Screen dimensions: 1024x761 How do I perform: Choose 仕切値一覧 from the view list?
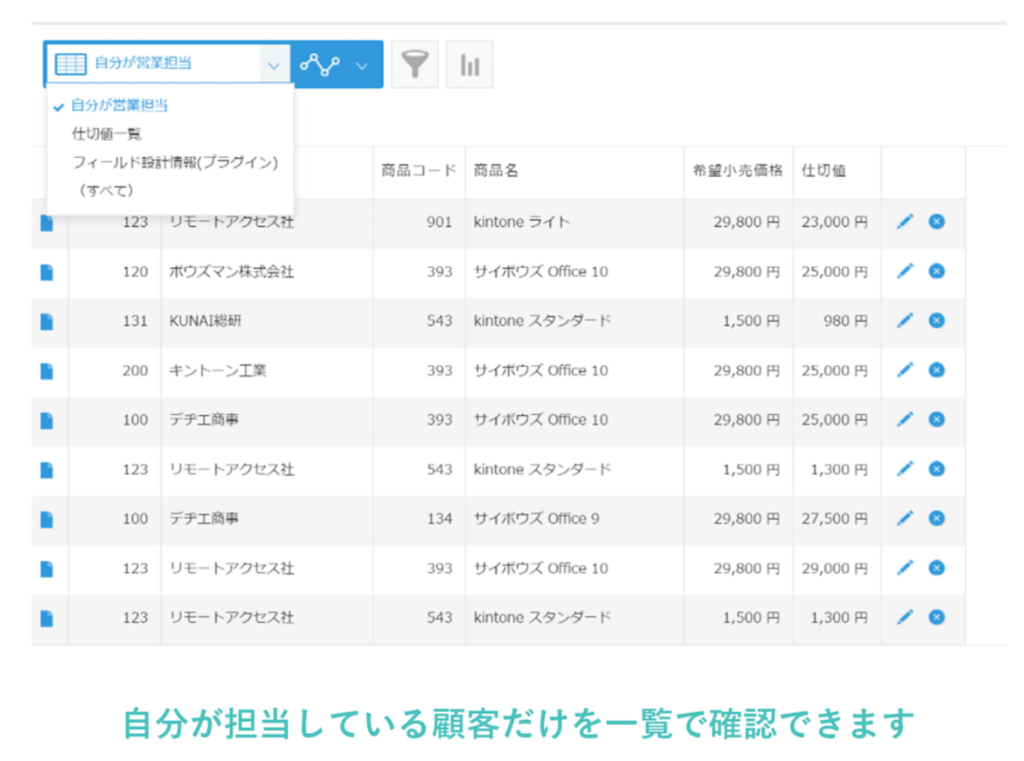click(107, 133)
